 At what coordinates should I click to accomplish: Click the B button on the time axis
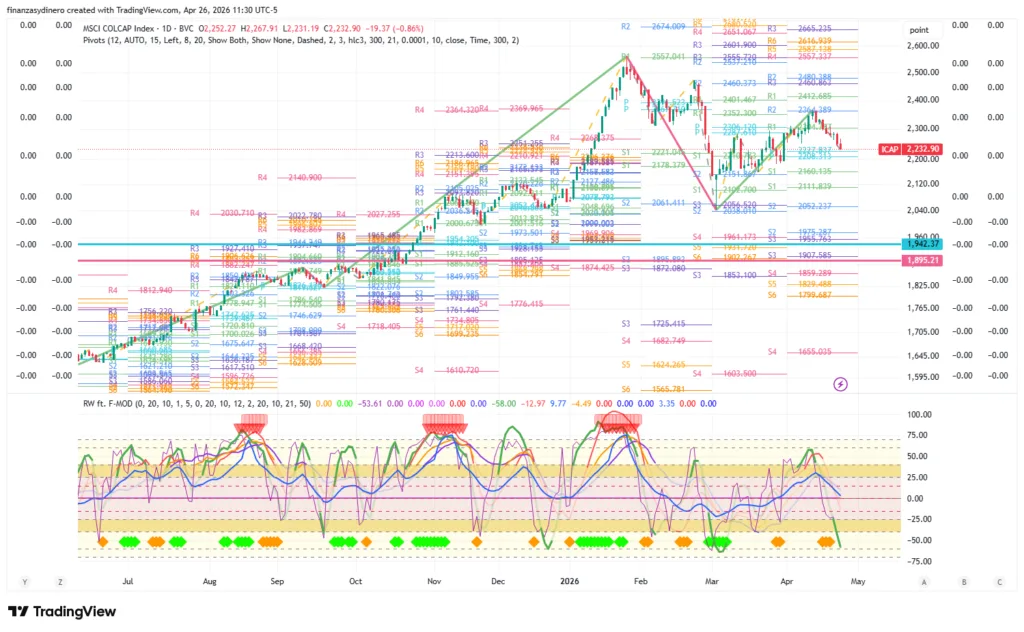pyautogui.click(x=963, y=581)
